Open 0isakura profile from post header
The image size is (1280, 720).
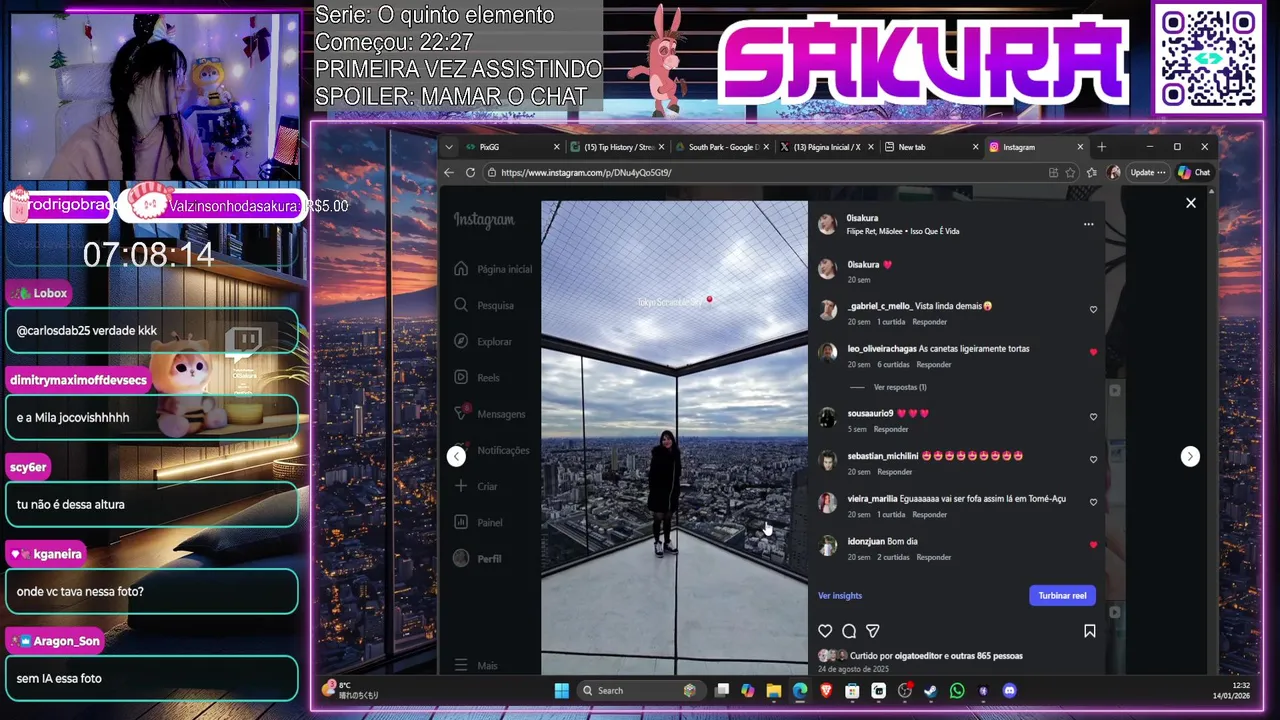[862, 218]
